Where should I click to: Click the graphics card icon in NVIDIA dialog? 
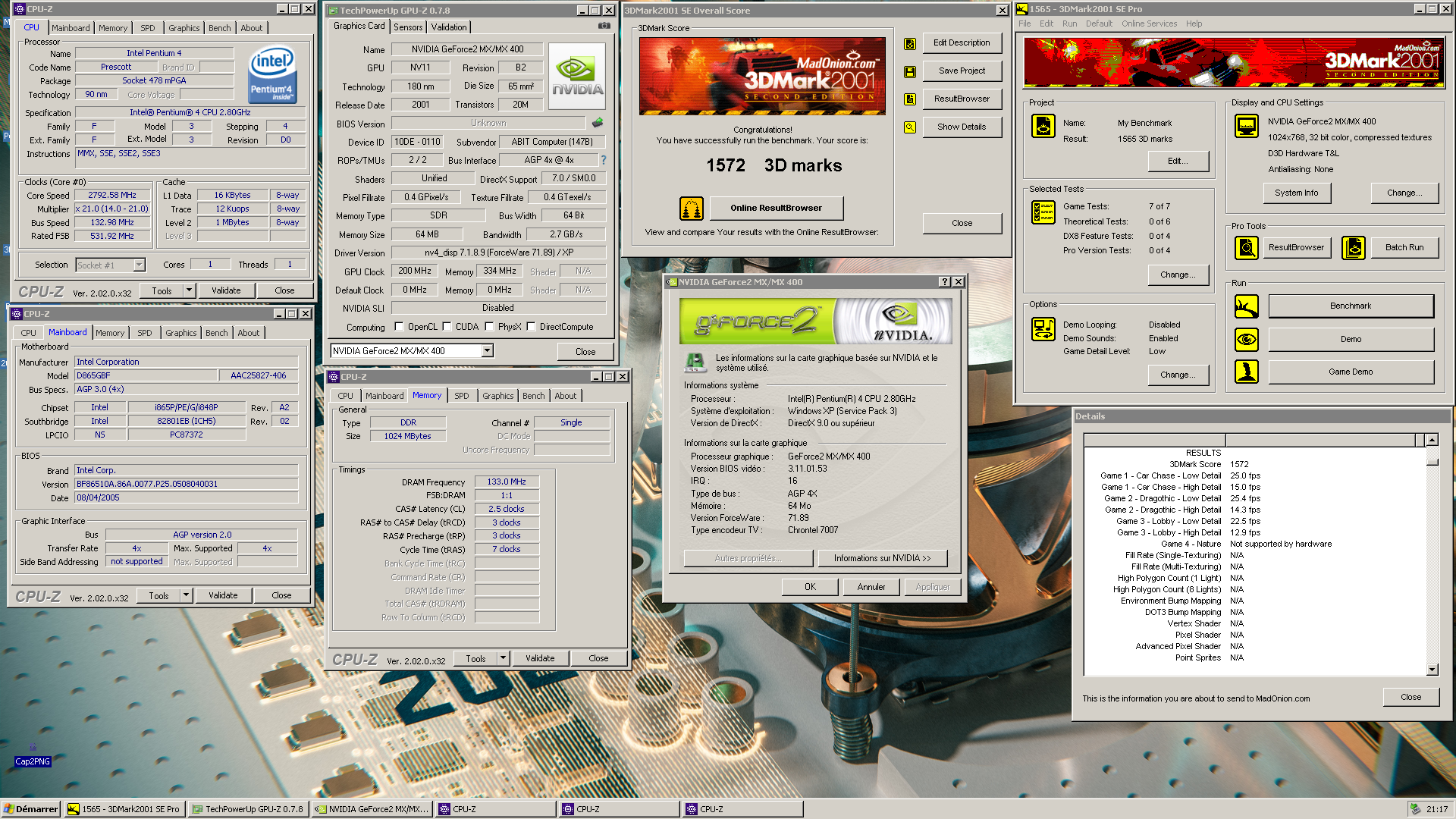pyautogui.click(x=696, y=362)
